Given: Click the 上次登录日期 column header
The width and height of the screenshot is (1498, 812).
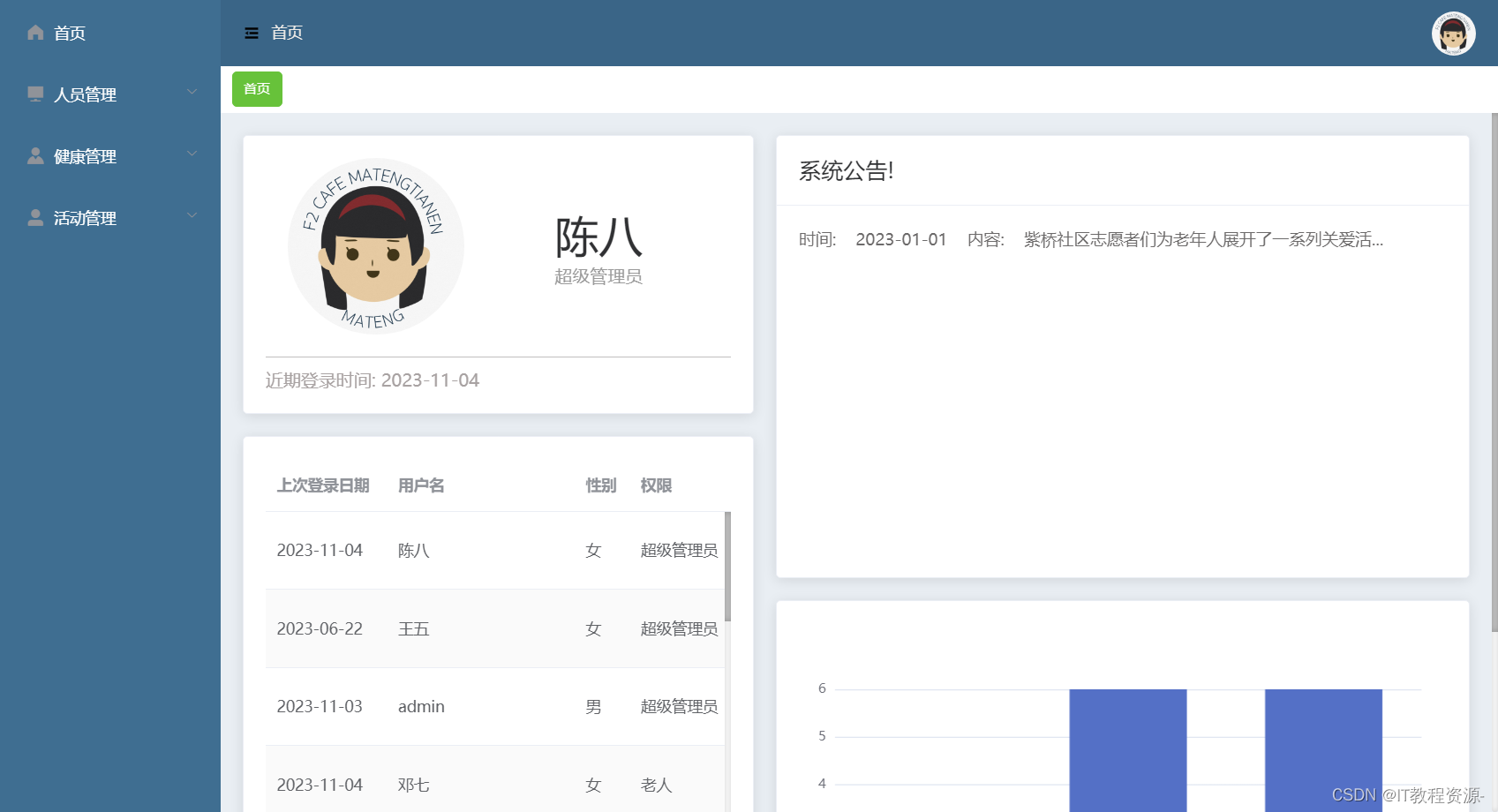Looking at the screenshot, I should tap(323, 485).
